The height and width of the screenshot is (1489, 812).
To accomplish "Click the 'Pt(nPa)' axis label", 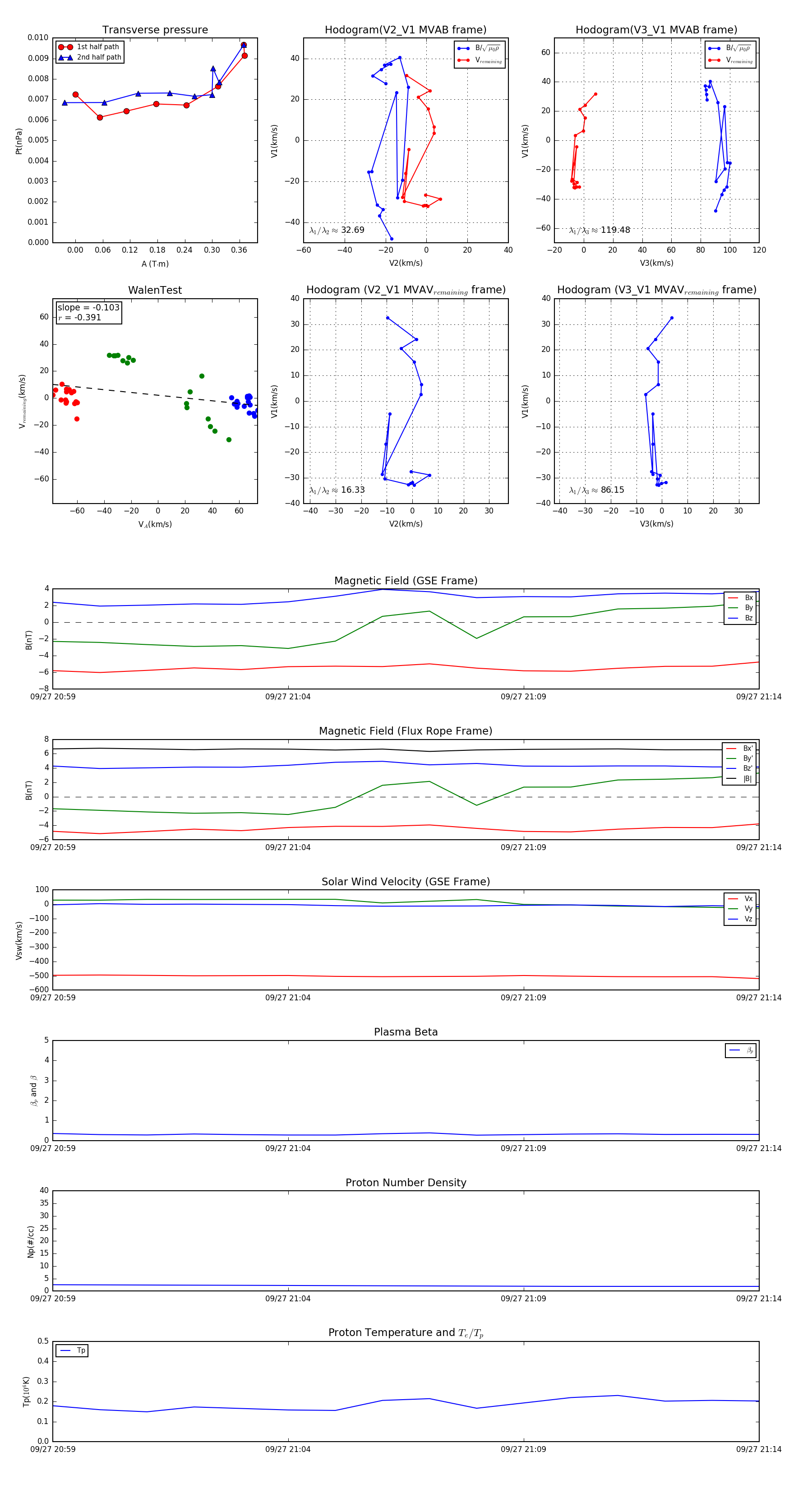I will (x=18, y=141).
